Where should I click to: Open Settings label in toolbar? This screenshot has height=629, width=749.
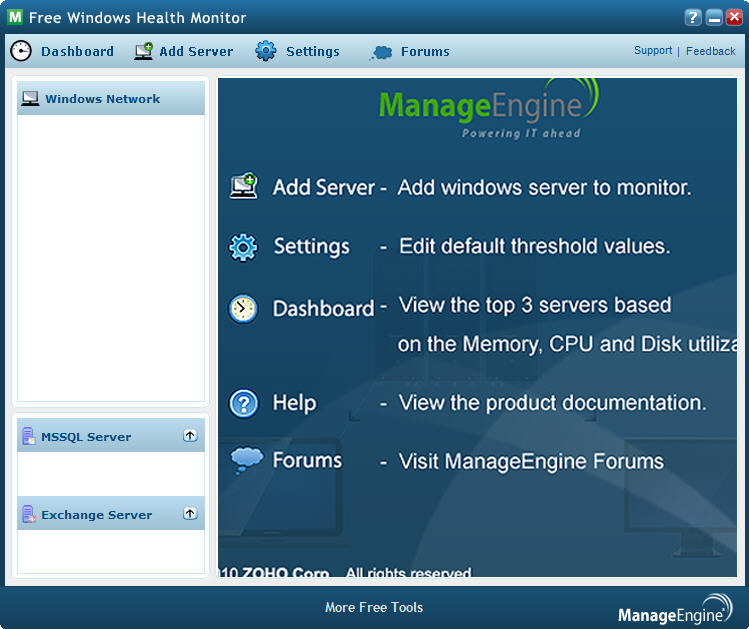click(313, 52)
